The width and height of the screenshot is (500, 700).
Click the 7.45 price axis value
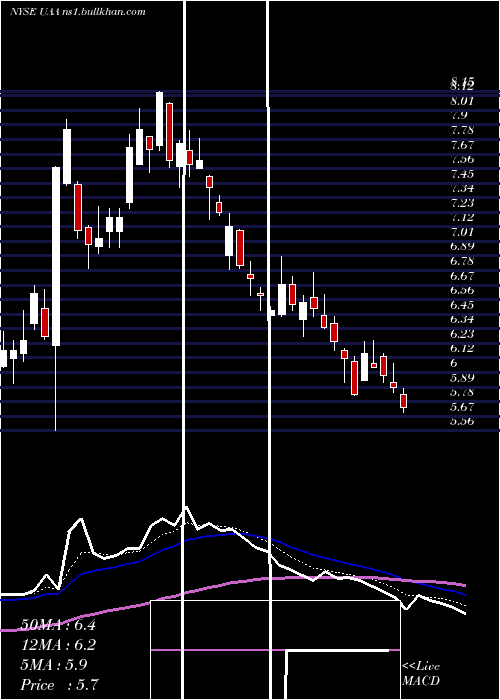[462, 174]
